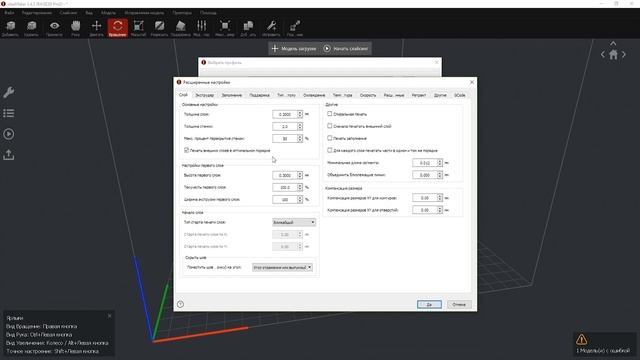Screen dimensions: 640x360
Task: Click the minimum segment length stepper arrows
Action: coord(440,163)
